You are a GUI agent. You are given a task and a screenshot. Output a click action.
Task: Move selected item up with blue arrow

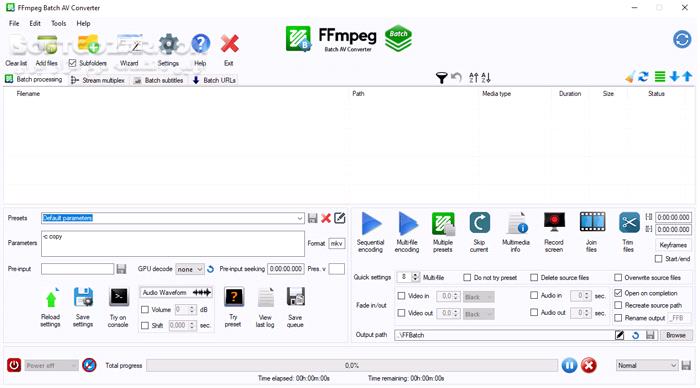coord(688,77)
